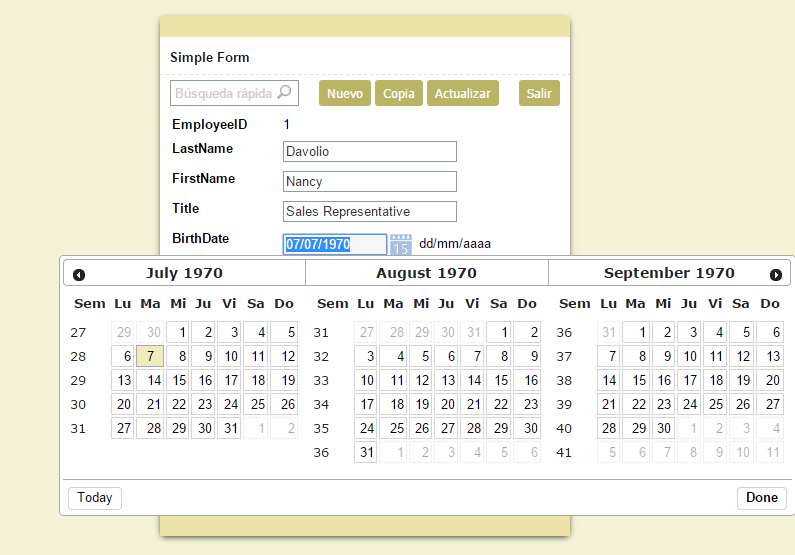Focus the FirstName field with Nancy
795x555 pixels.
click(370, 182)
